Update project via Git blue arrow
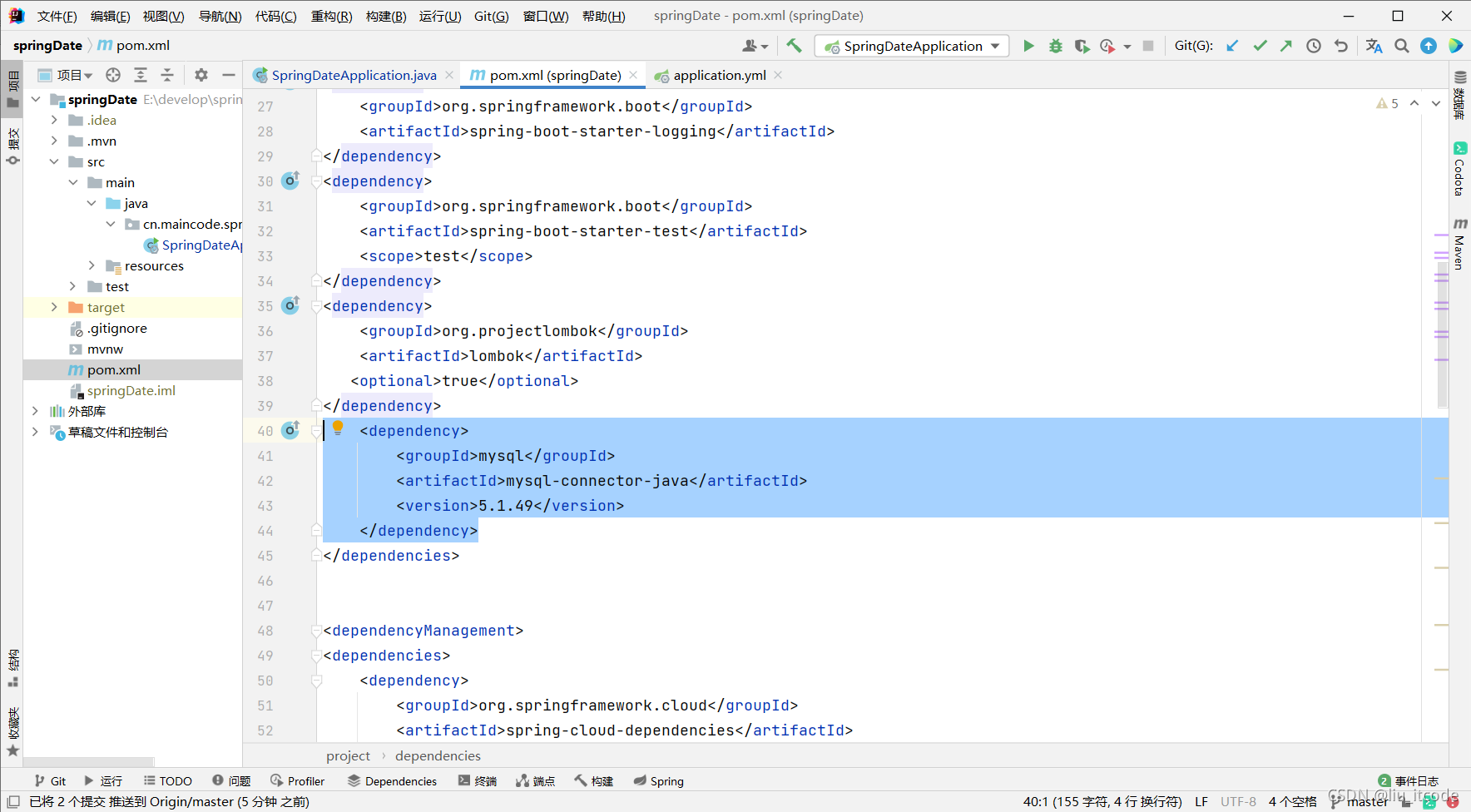The height and width of the screenshot is (812, 1471). (x=1233, y=46)
